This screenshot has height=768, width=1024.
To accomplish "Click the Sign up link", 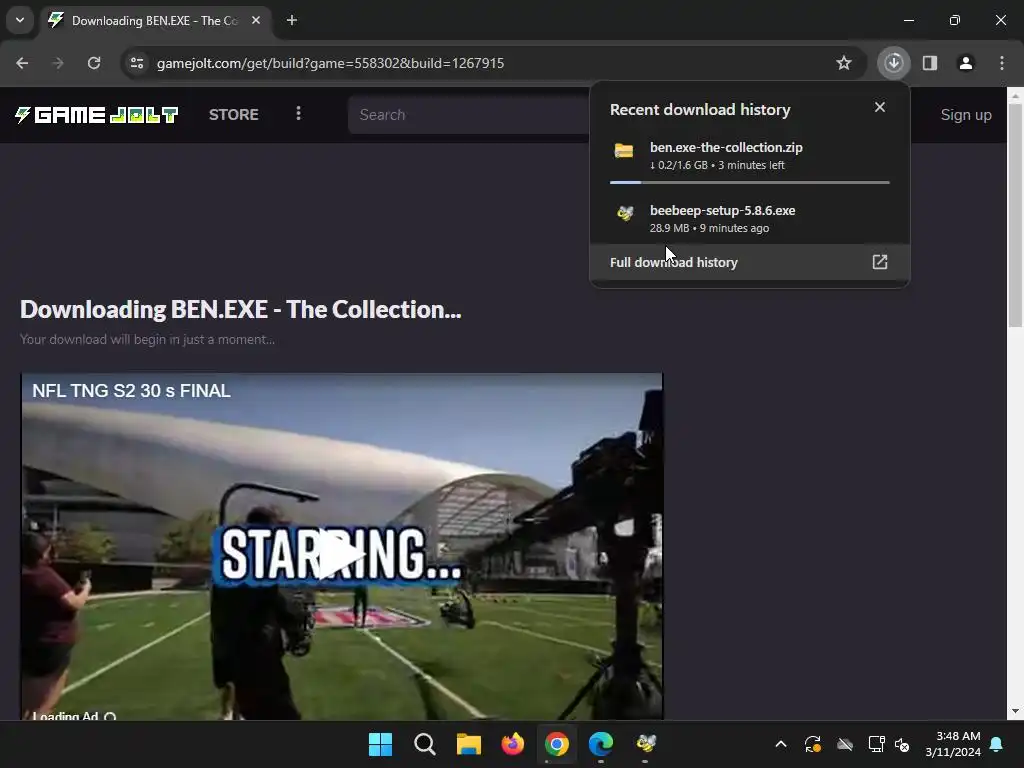I will [x=966, y=115].
